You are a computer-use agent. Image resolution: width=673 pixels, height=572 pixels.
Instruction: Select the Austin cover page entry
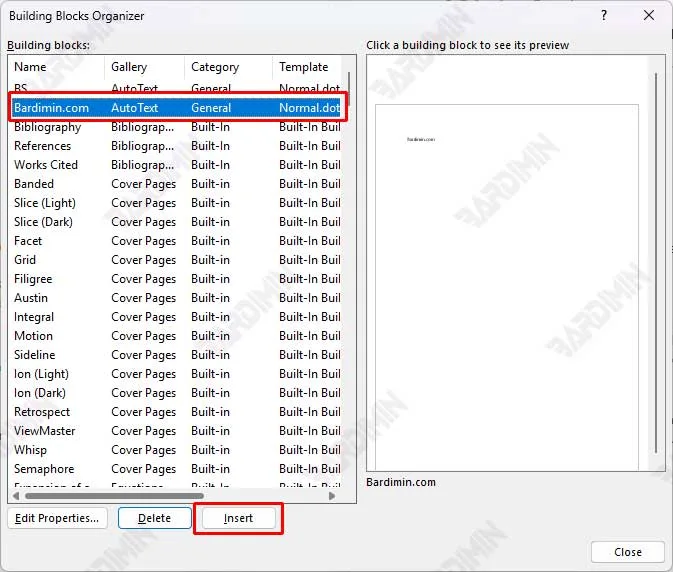(x=176, y=298)
